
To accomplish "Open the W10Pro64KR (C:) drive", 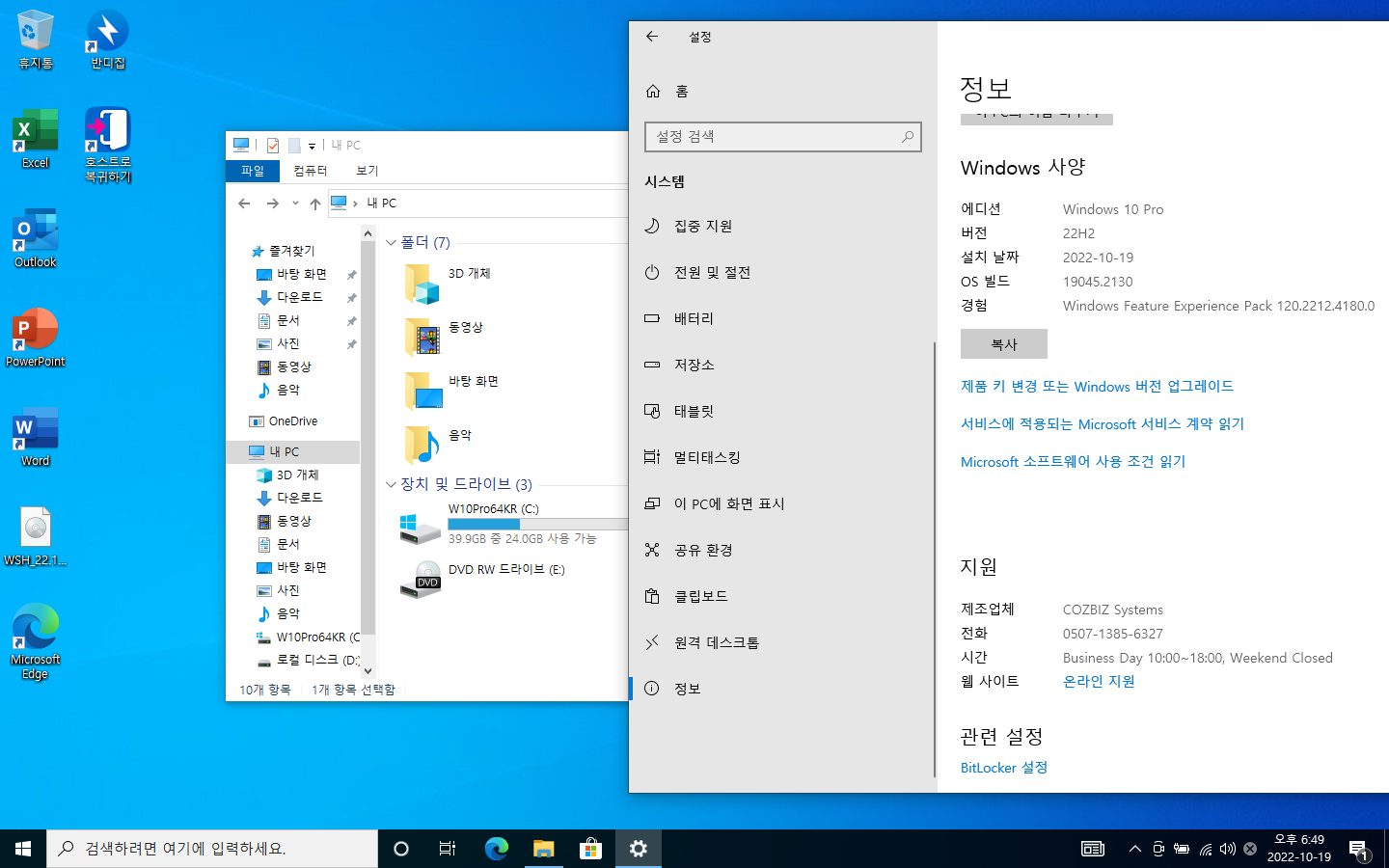I will 514,524.
